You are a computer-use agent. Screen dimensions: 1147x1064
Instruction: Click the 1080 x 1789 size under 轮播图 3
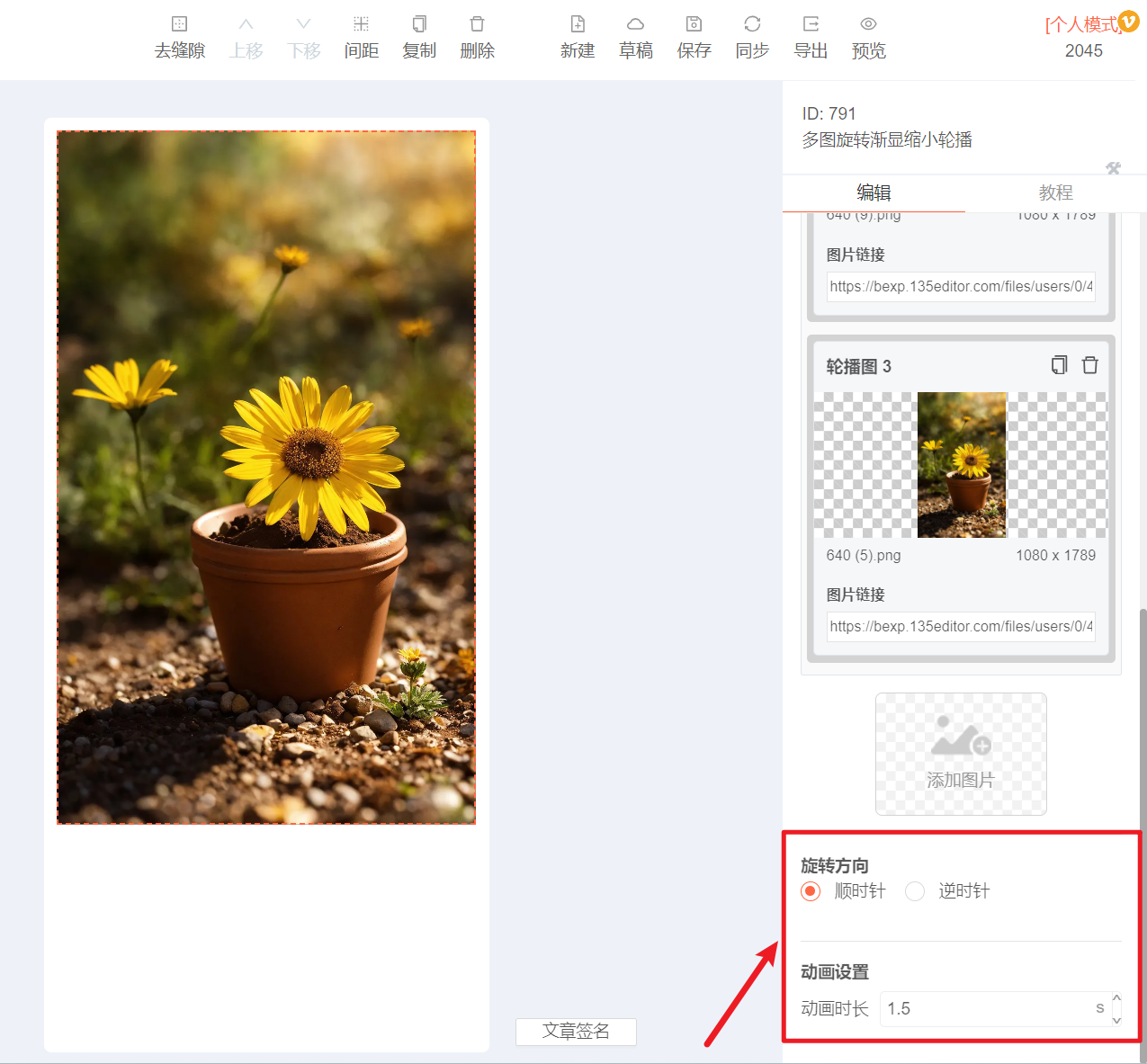1056,555
